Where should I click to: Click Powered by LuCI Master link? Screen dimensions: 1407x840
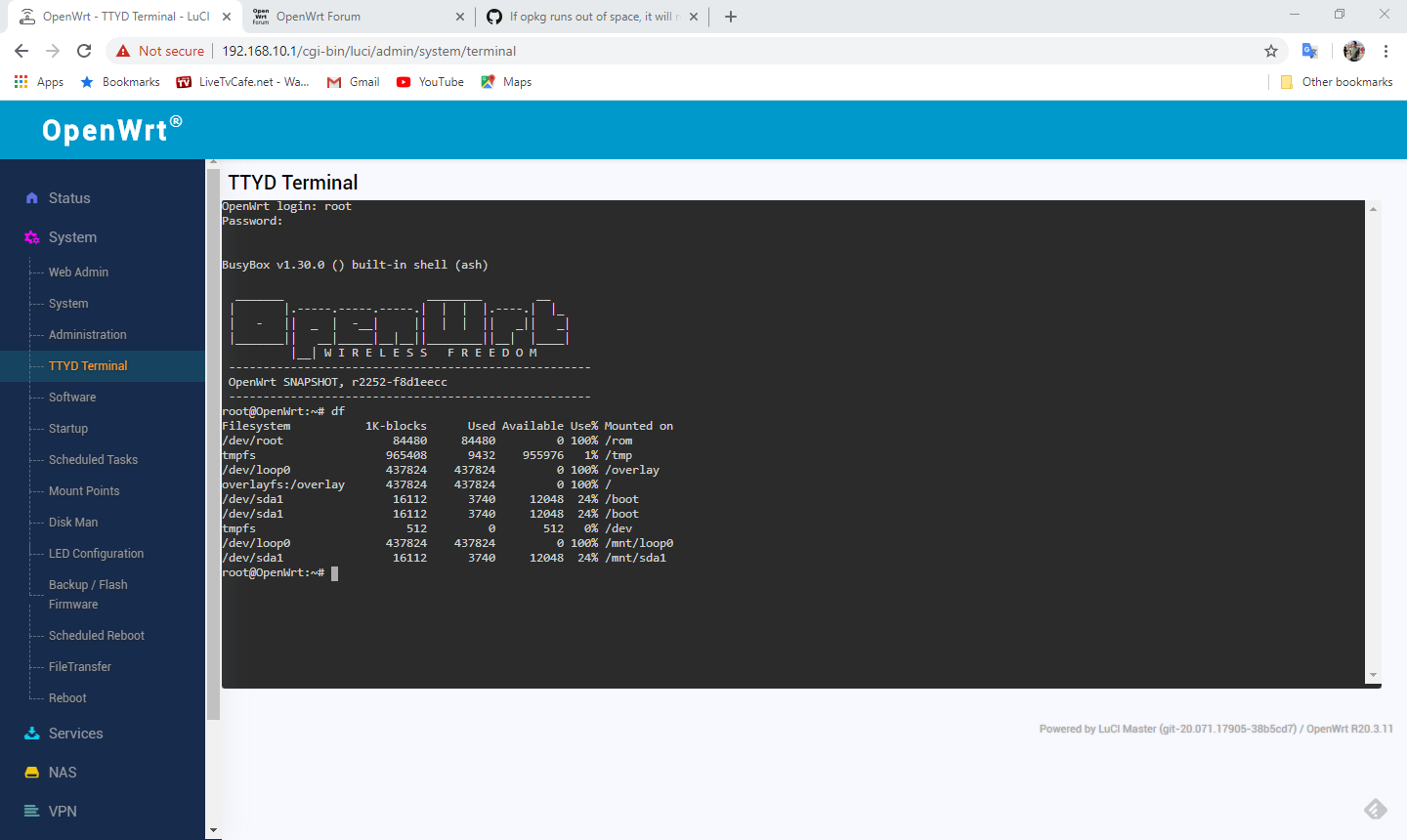[x=1168, y=729]
